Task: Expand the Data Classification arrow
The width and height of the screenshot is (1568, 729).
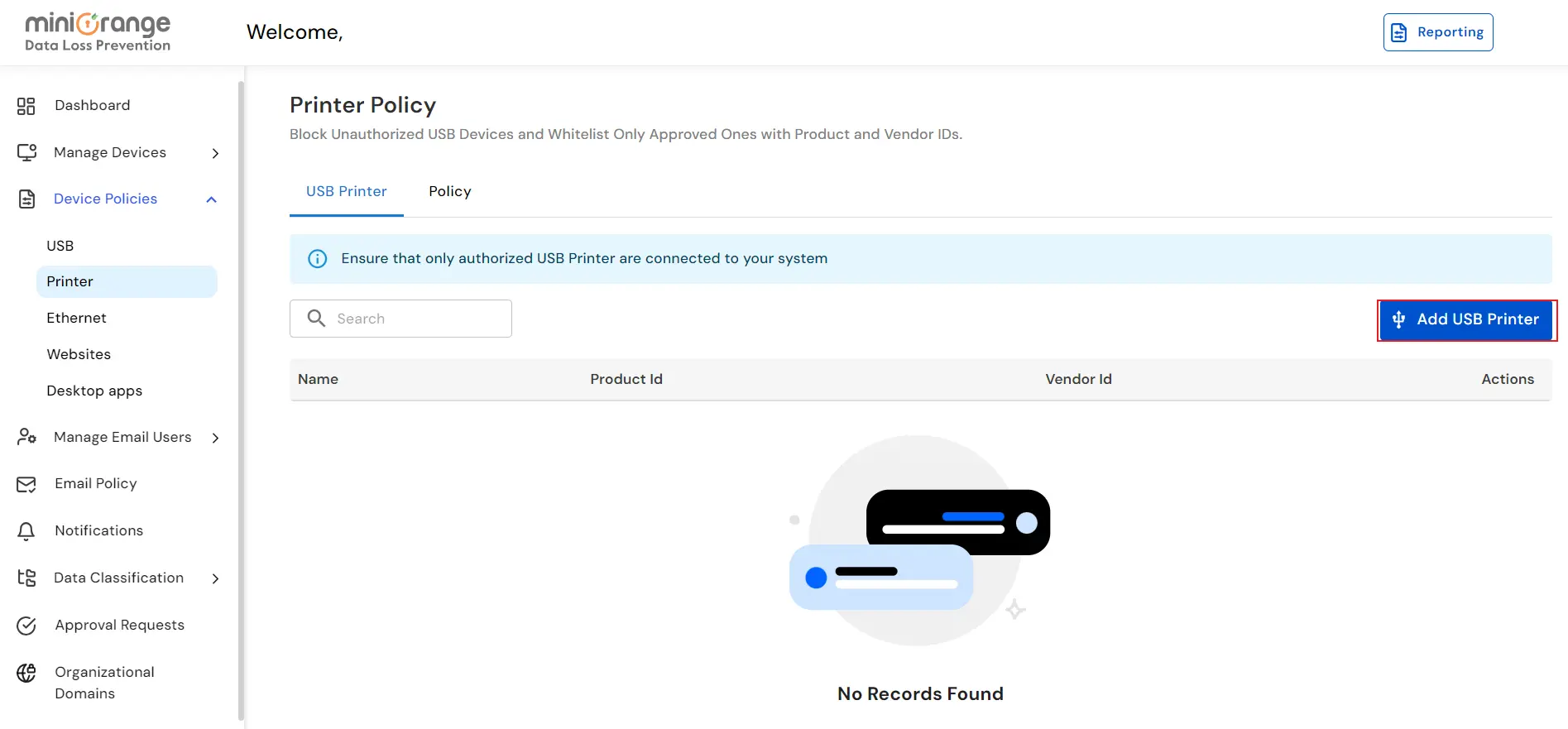Action: tap(215, 578)
